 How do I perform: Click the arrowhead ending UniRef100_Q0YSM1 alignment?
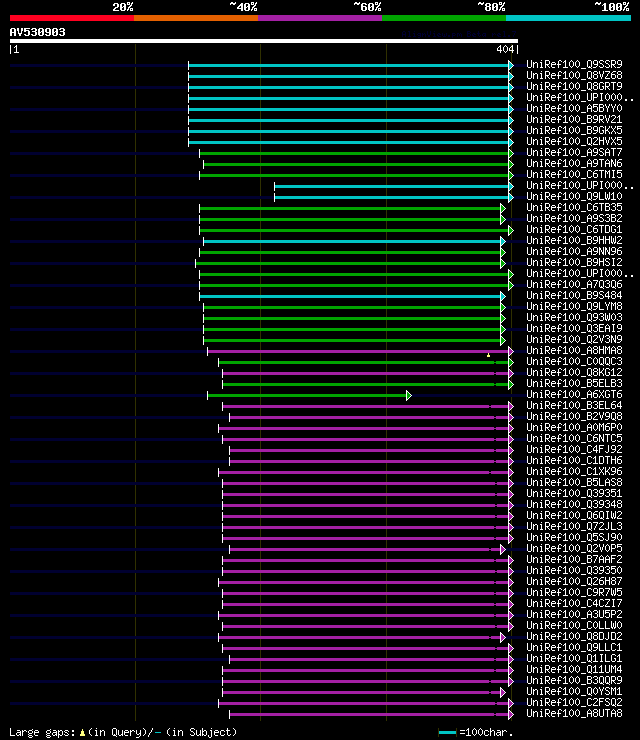pos(503,693)
